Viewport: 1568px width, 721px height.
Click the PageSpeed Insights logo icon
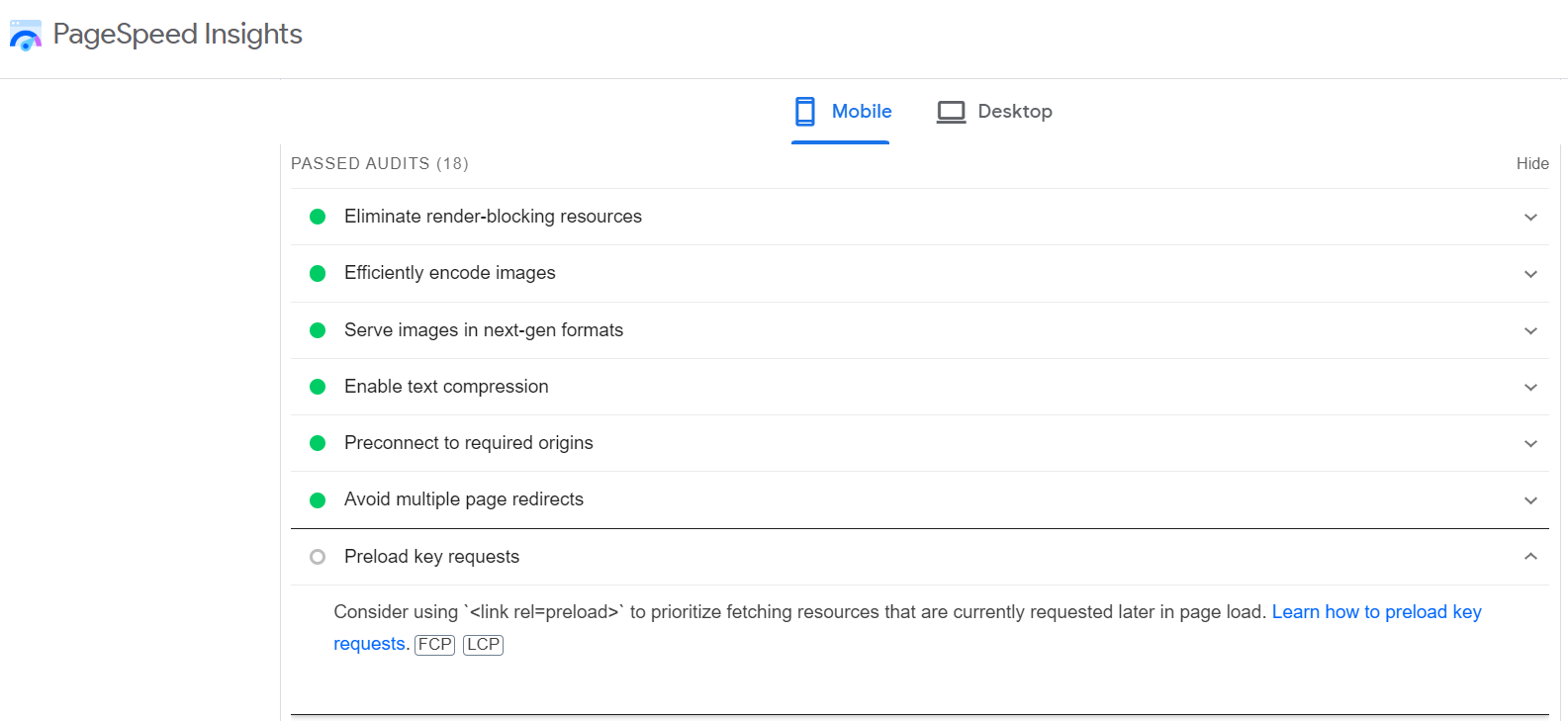pos(26,35)
